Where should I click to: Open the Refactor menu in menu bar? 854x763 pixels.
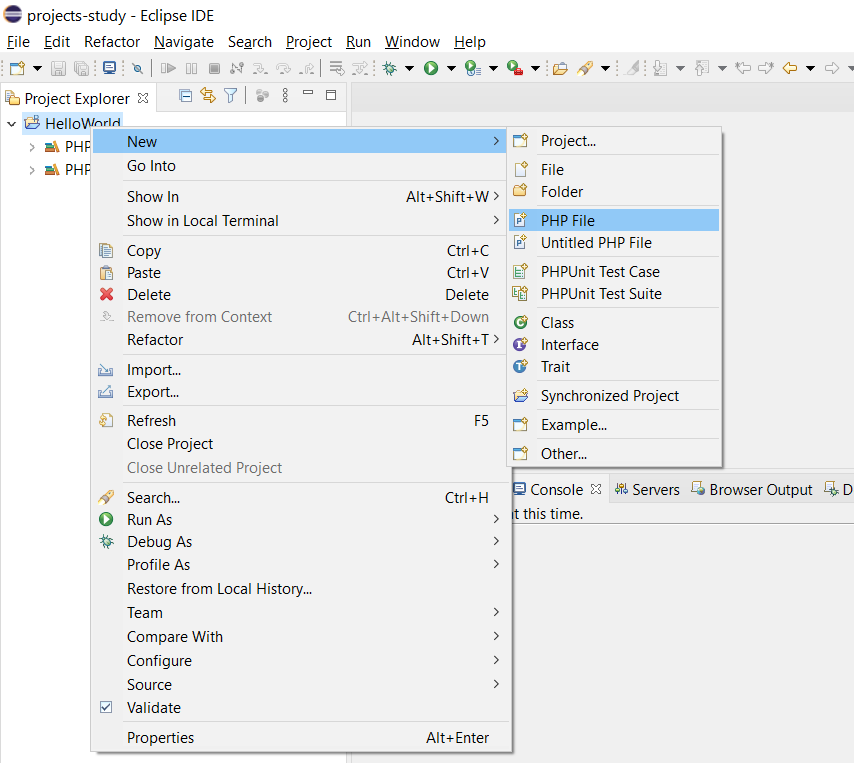point(112,42)
